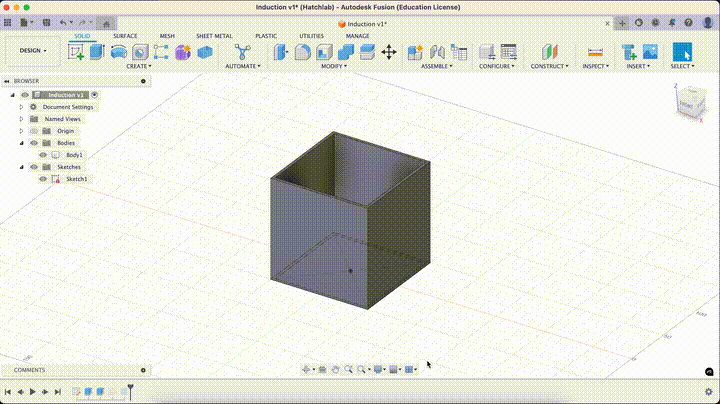Toggle visibility of Body1
Image resolution: width=720 pixels, height=404 pixels.
click(43, 155)
